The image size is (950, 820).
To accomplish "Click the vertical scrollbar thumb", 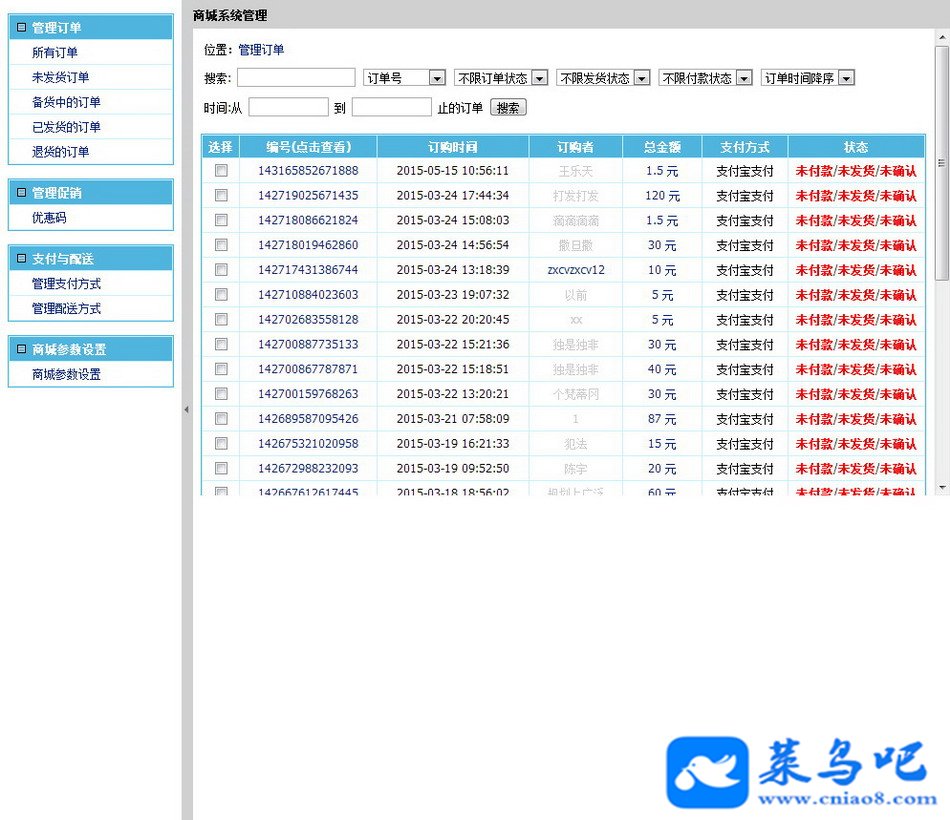I will (x=942, y=162).
